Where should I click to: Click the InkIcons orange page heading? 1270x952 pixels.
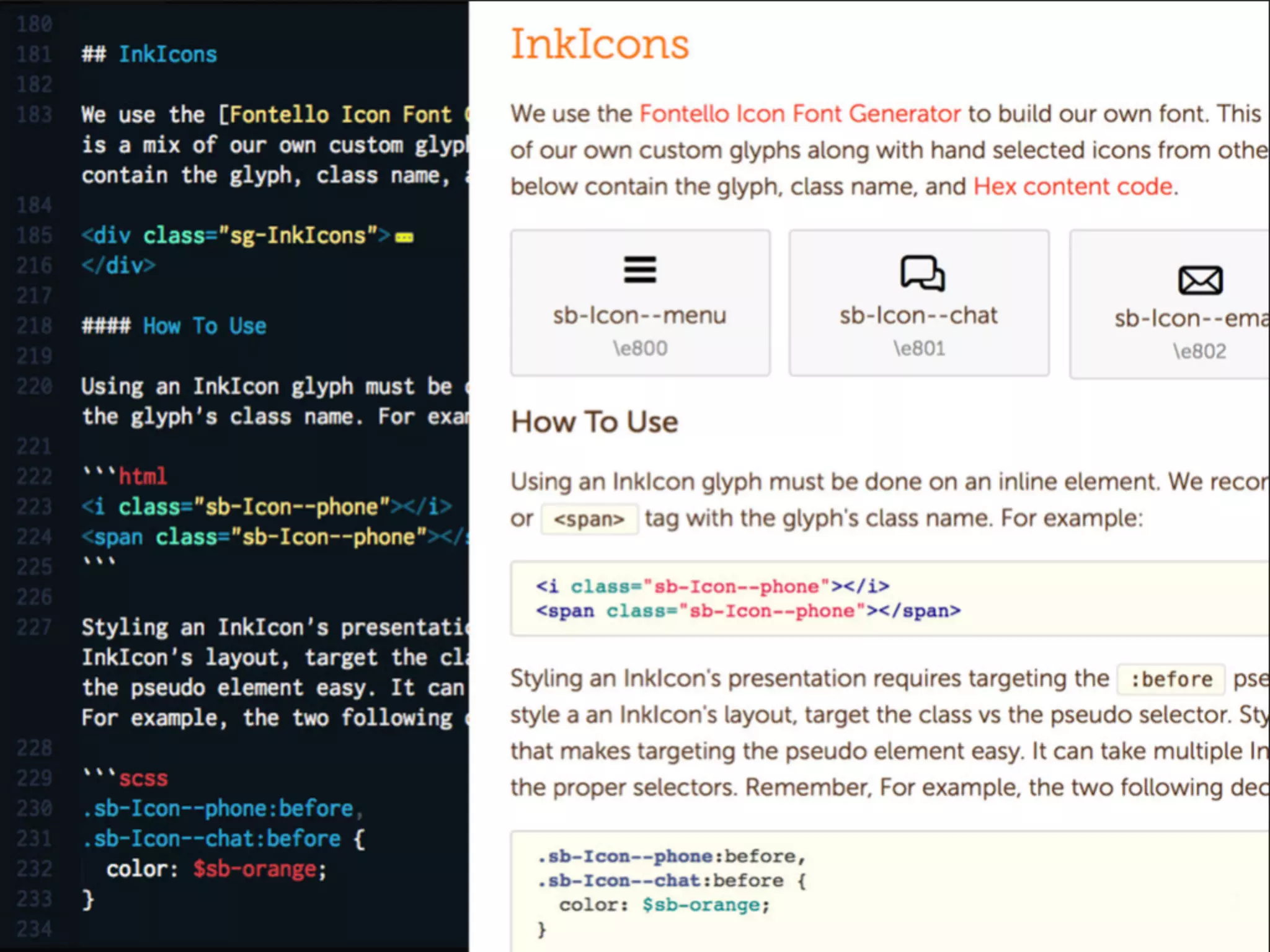coord(599,44)
